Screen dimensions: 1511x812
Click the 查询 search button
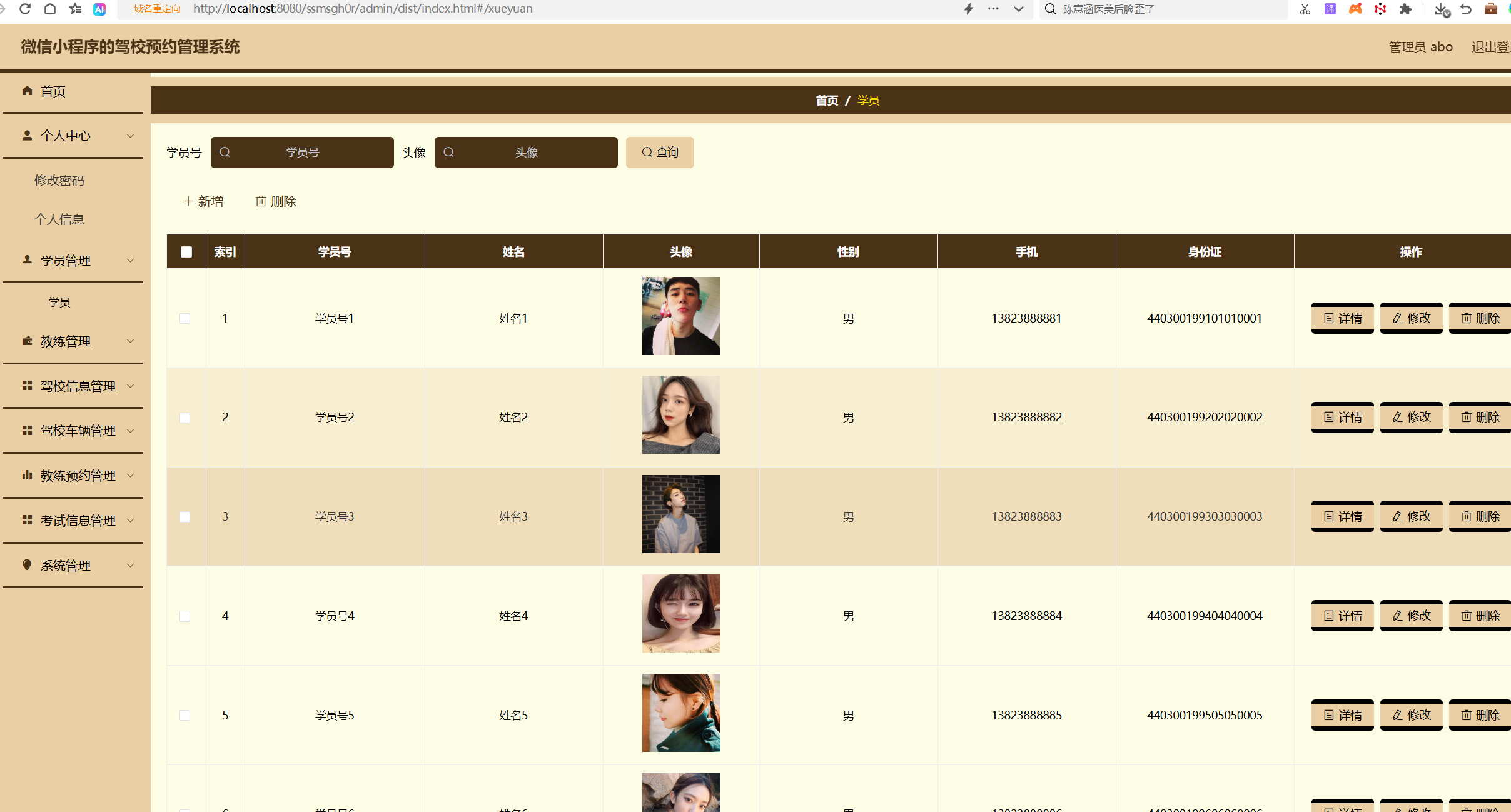point(660,152)
